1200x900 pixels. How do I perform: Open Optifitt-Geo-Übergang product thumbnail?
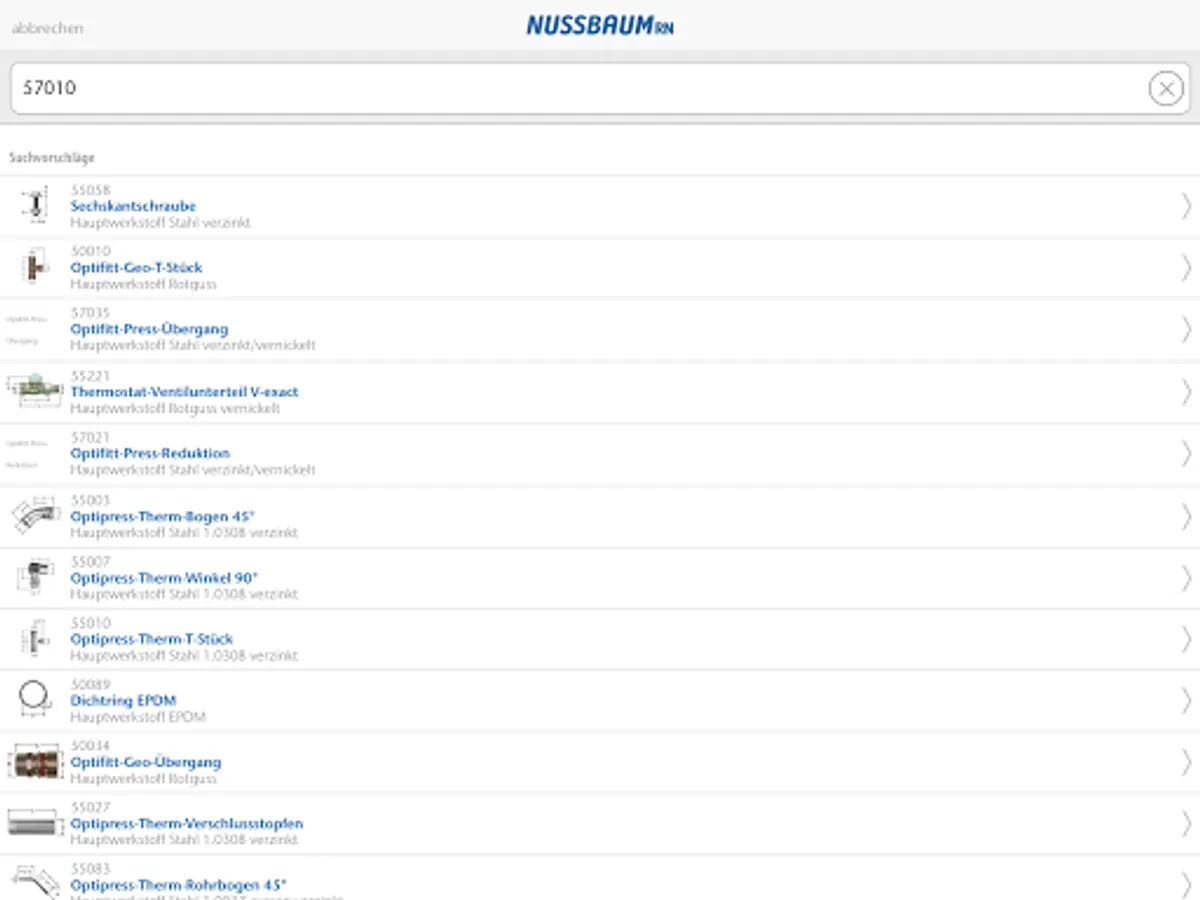point(34,762)
